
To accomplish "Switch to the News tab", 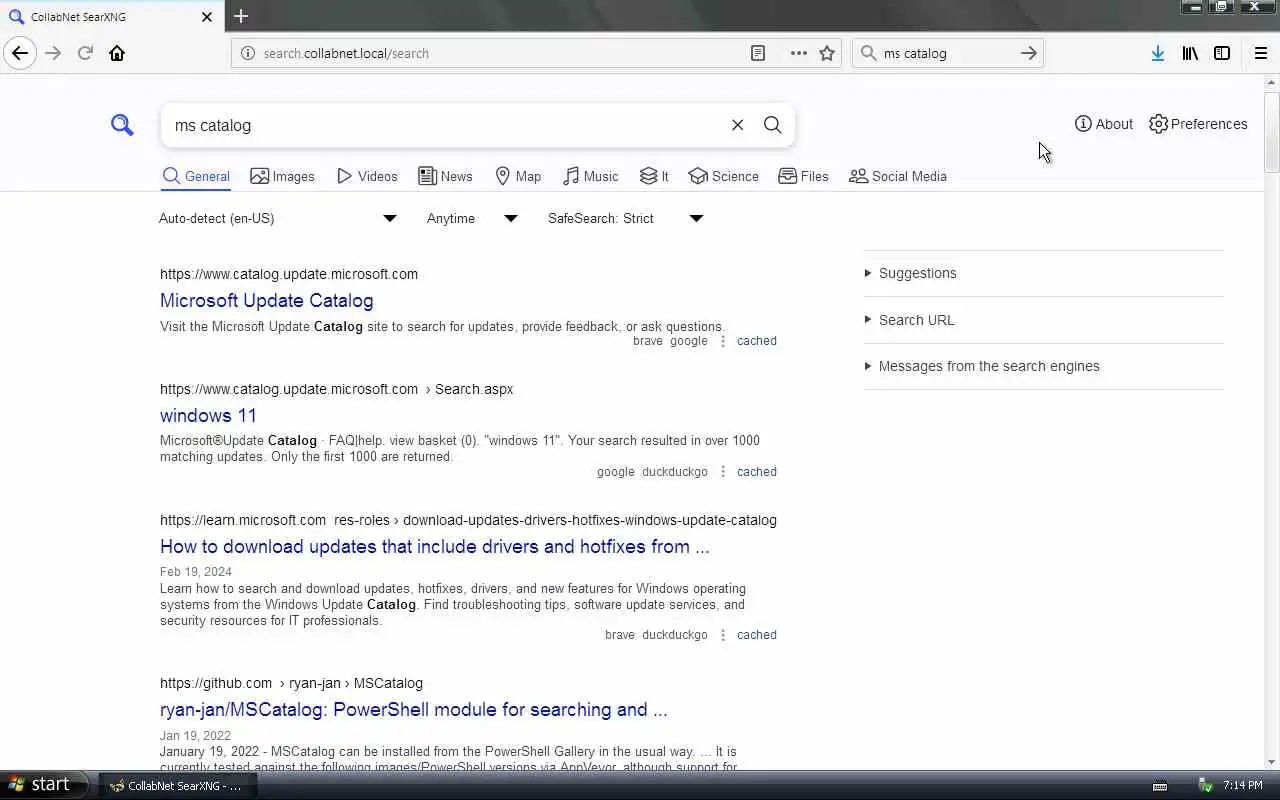I will tap(445, 176).
